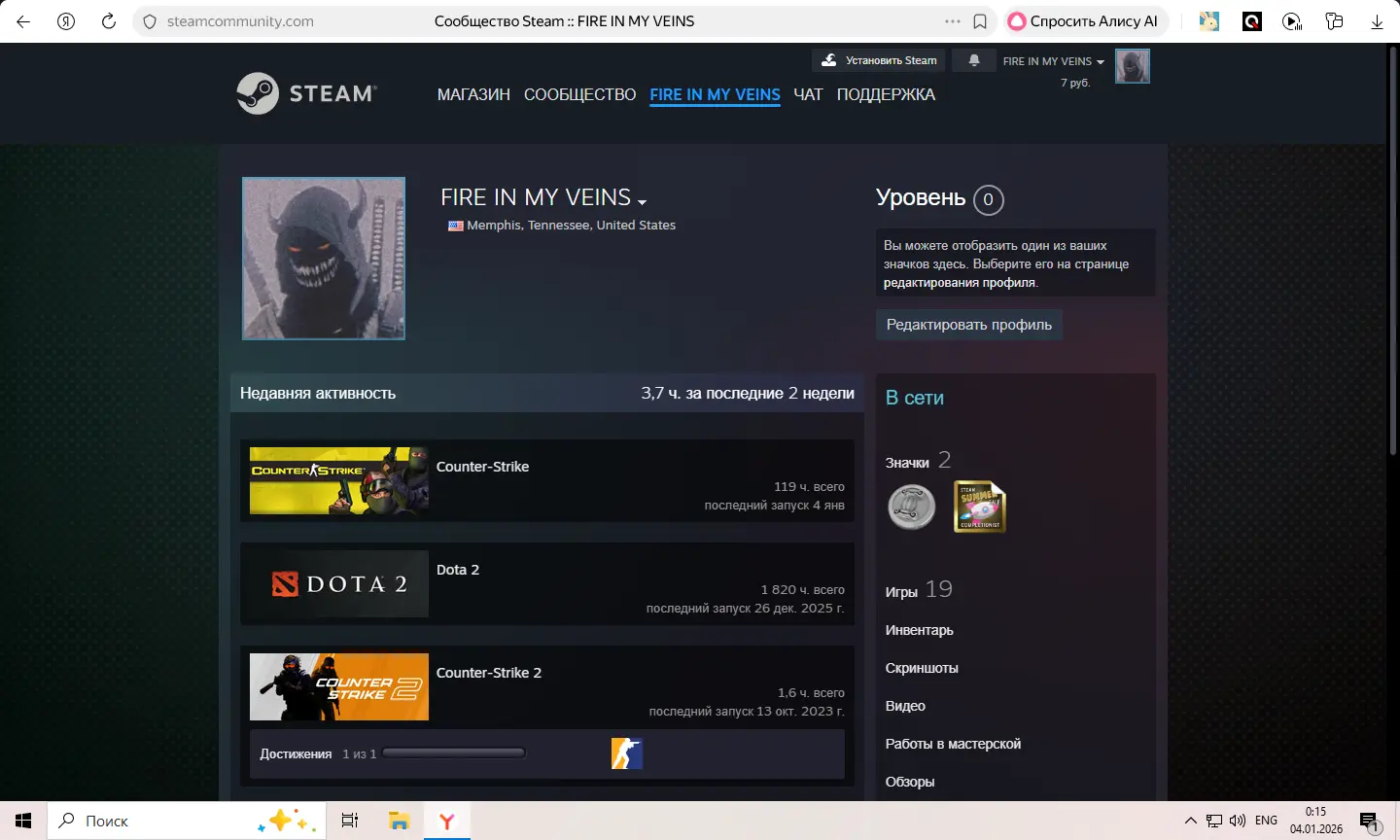Click the Yandex Browser taskbar icon

tap(447, 821)
